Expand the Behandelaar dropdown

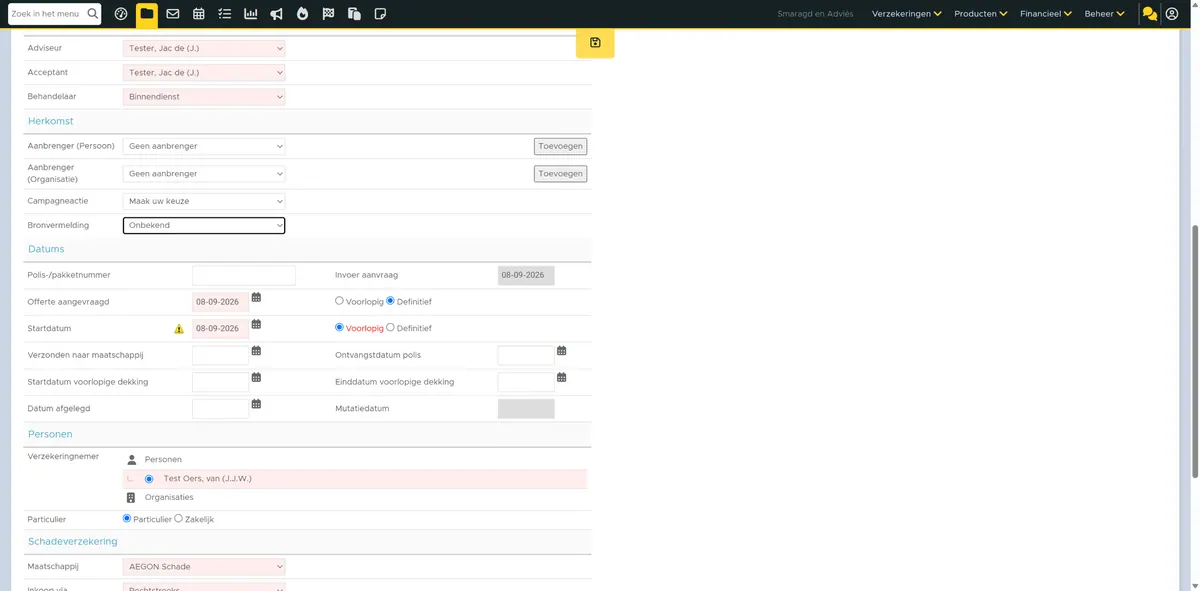pyautogui.click(x=204, y=97)
